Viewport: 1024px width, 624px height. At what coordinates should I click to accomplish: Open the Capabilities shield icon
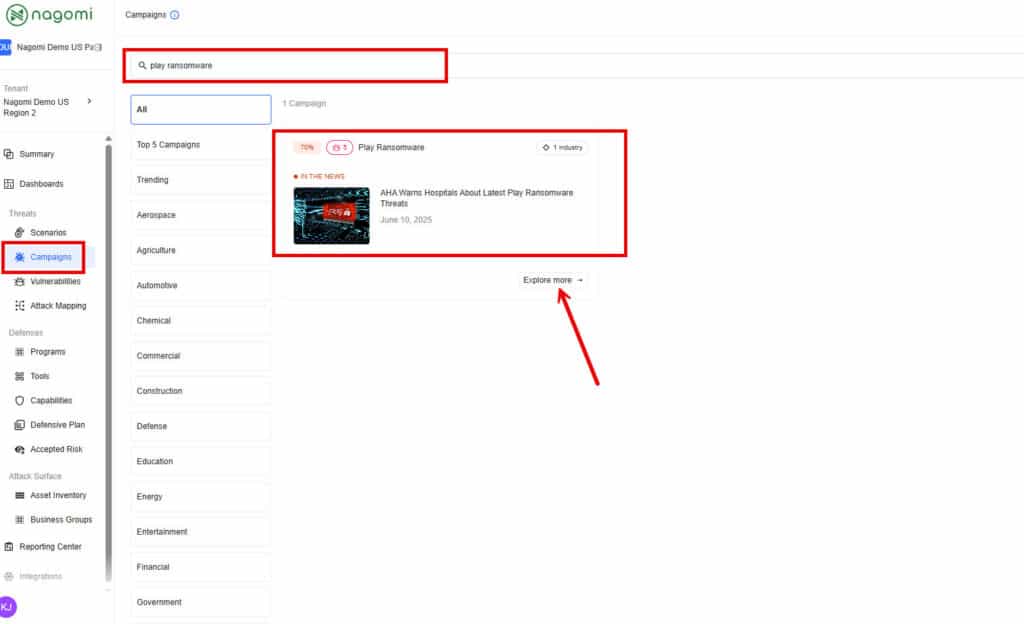point(20,401)
